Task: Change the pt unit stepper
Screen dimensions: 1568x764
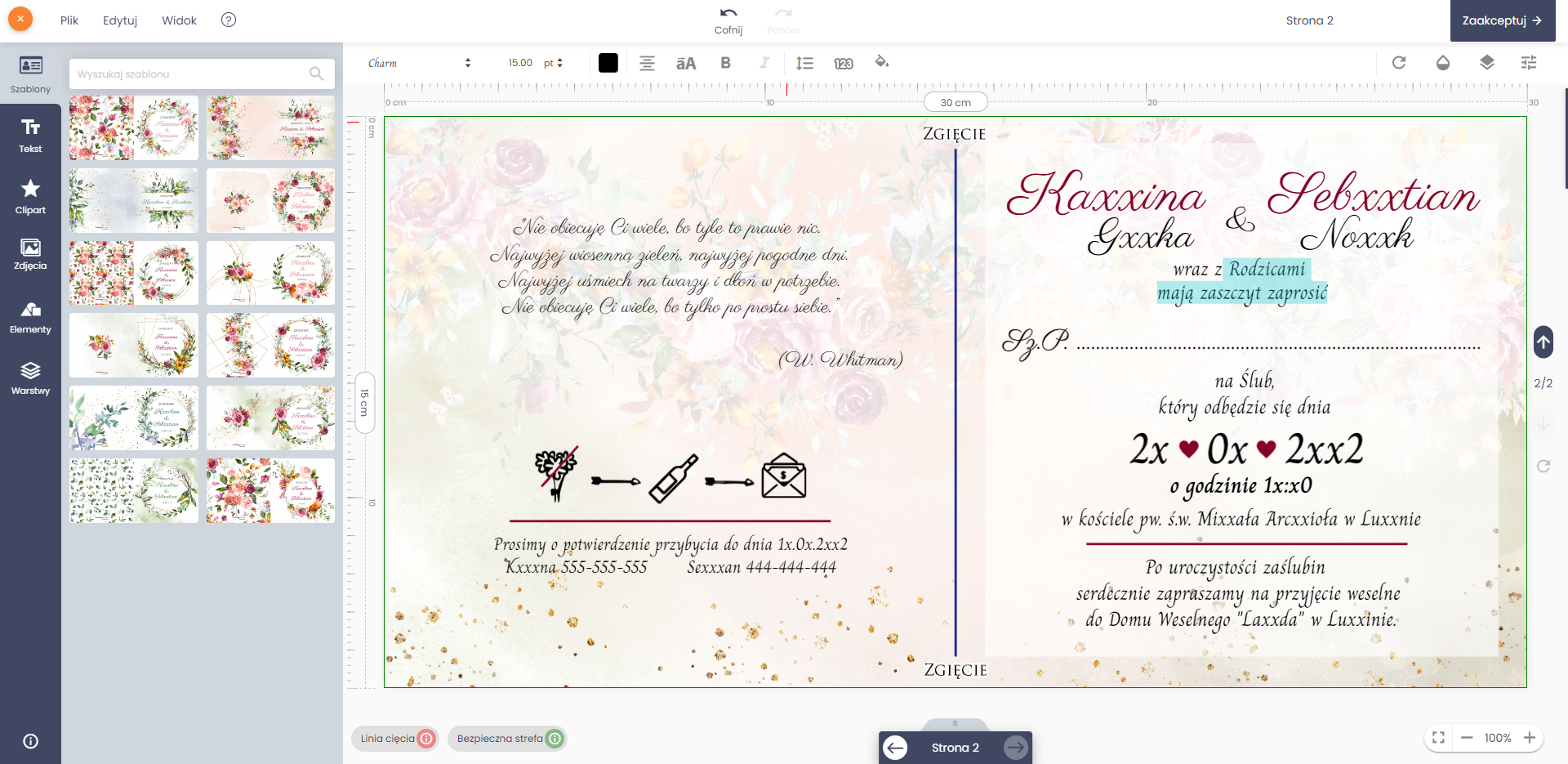Action: click(554, 63)
